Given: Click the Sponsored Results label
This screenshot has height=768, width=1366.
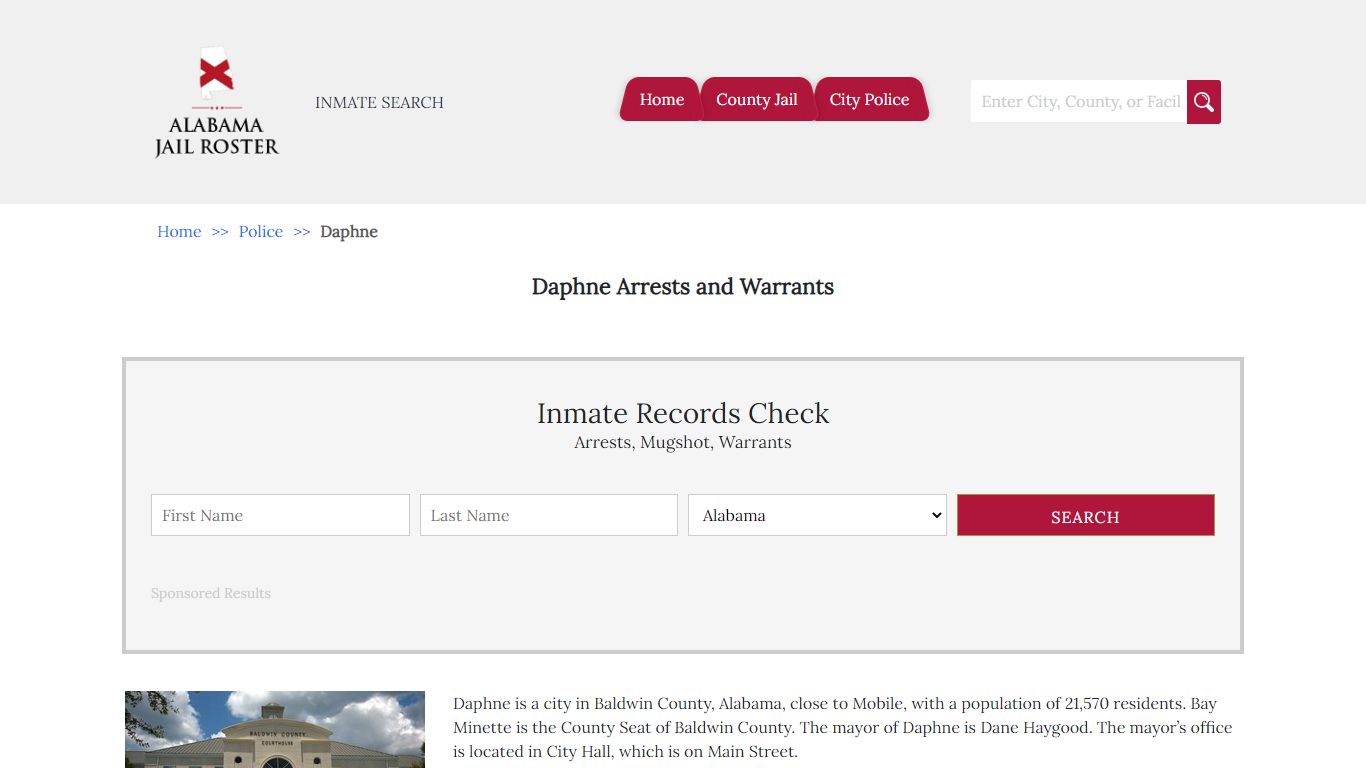Looking at the screenshot, I should click(x=211, y=593).
